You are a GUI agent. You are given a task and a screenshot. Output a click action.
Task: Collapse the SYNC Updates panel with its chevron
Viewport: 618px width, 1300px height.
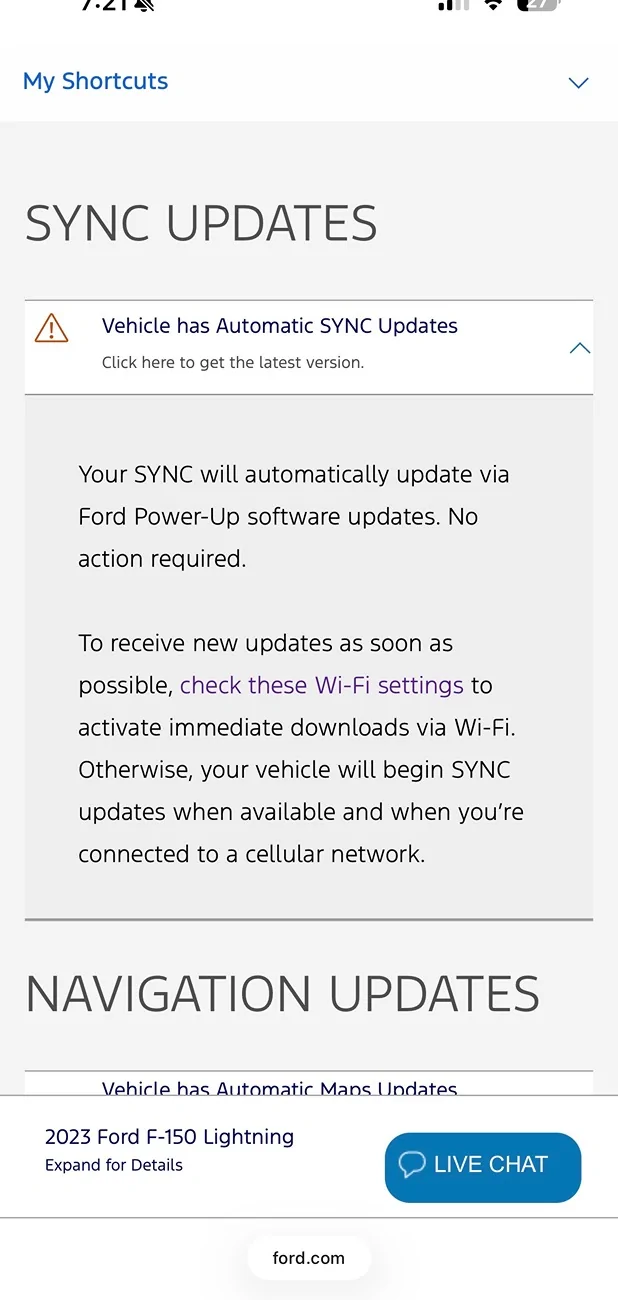pos(579,348)
